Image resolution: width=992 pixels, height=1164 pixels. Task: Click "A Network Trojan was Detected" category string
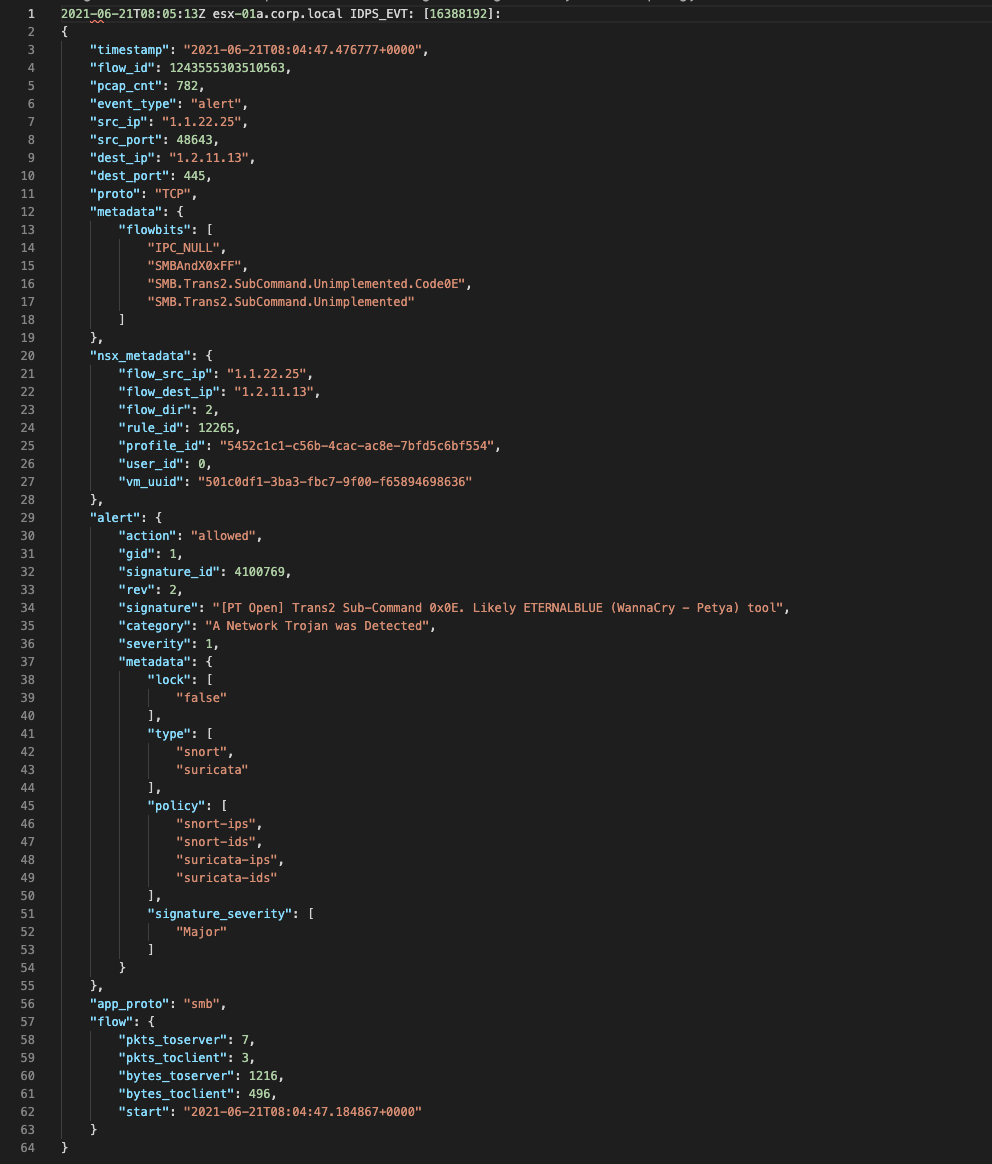[x=321, y=626]
